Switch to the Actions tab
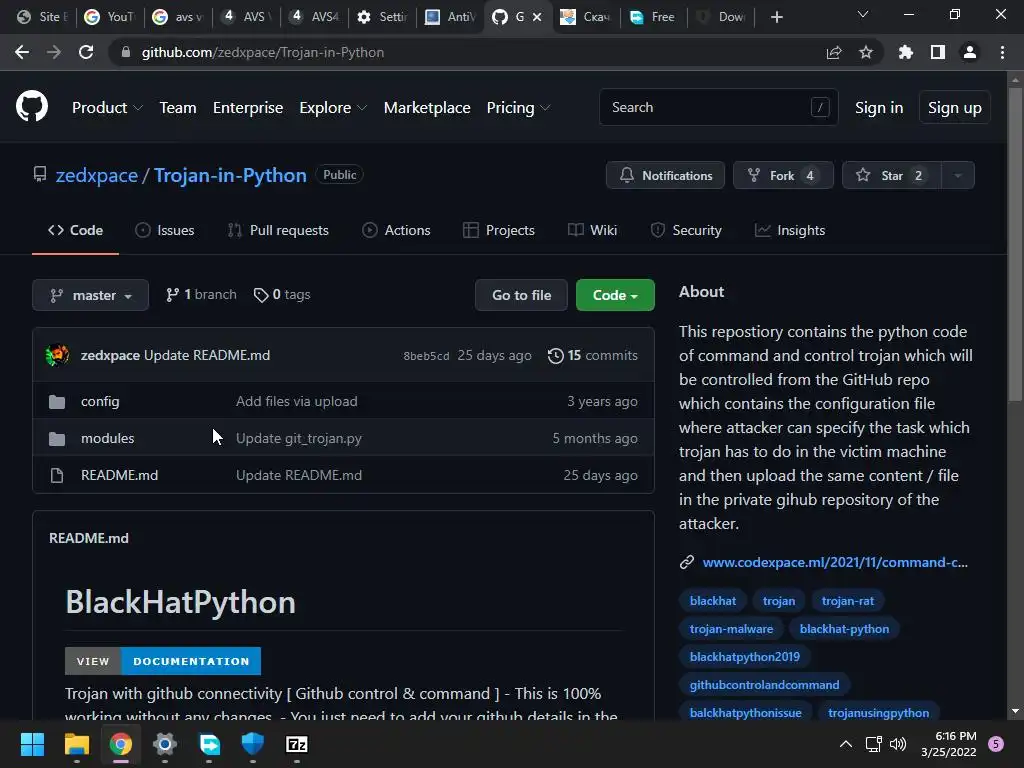1024x768 pixels. coord(396,231)
